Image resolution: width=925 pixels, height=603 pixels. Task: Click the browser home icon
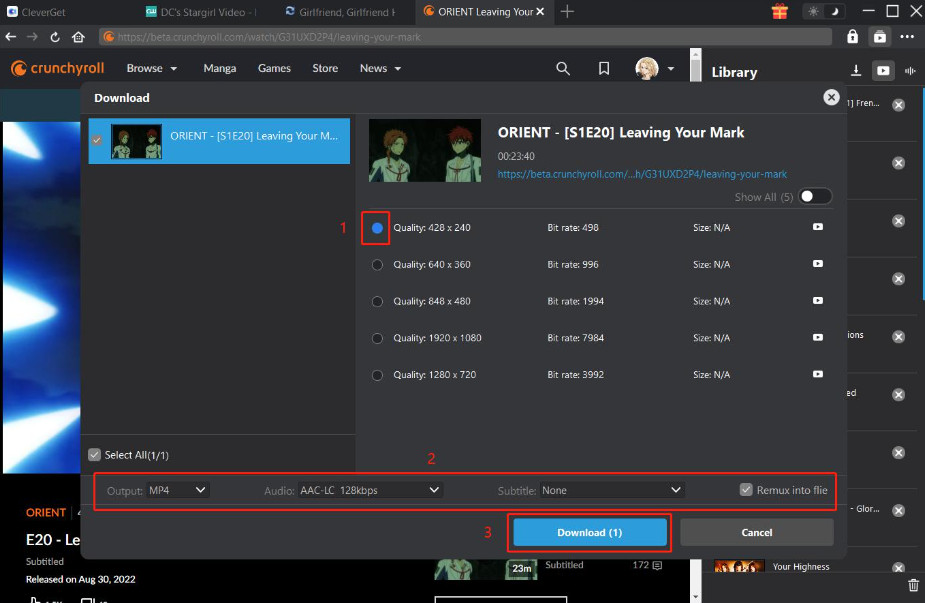pos(78,37)
